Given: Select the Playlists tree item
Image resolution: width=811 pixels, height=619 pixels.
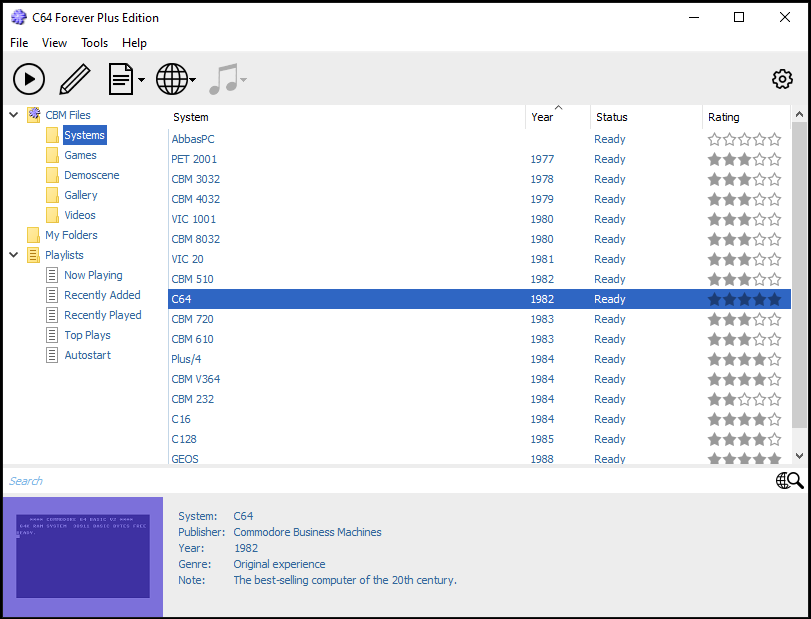Looking at the screenshot, I should tap(64, 255).
